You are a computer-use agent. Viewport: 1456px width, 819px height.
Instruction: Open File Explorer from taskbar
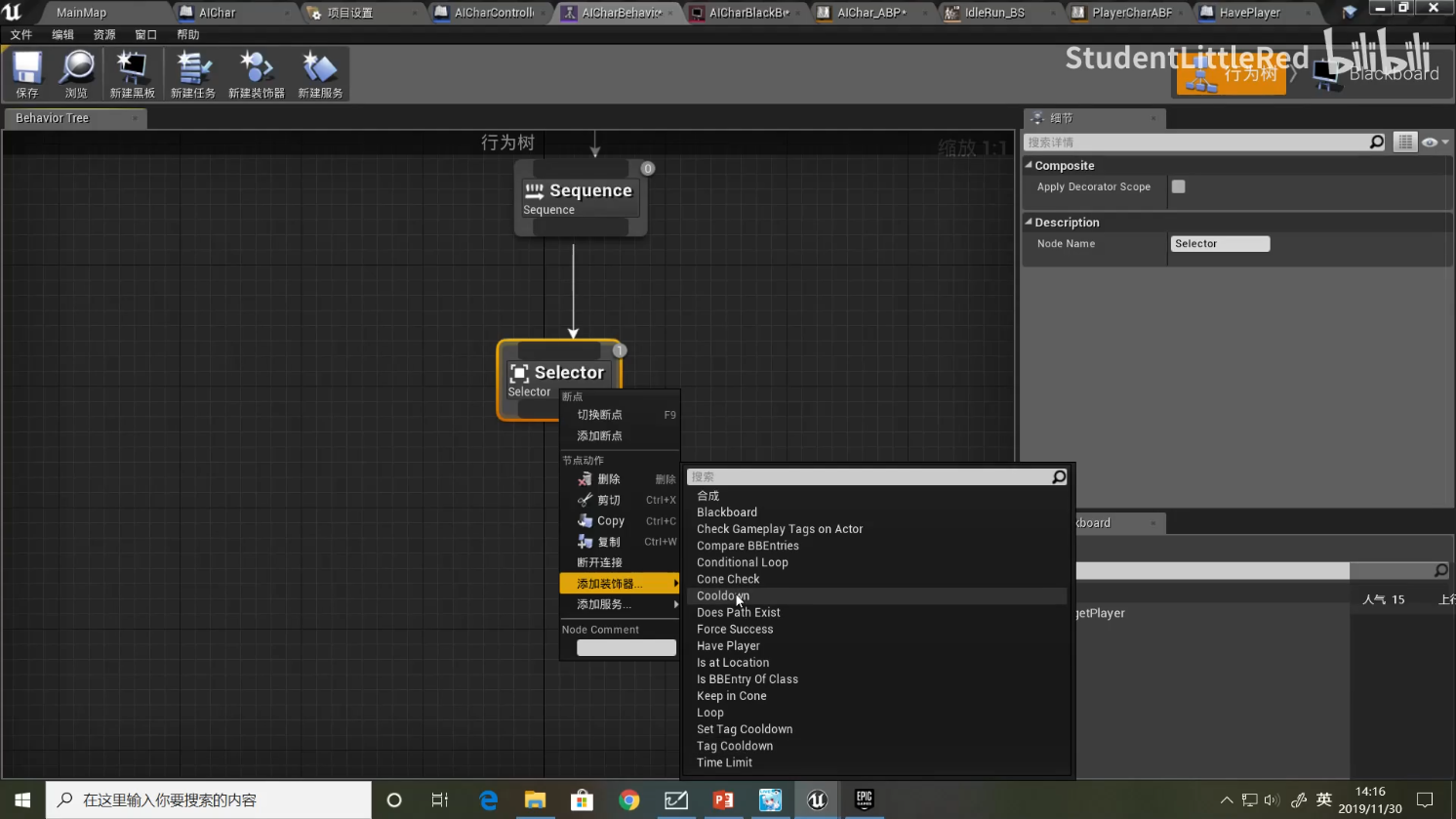535,799
